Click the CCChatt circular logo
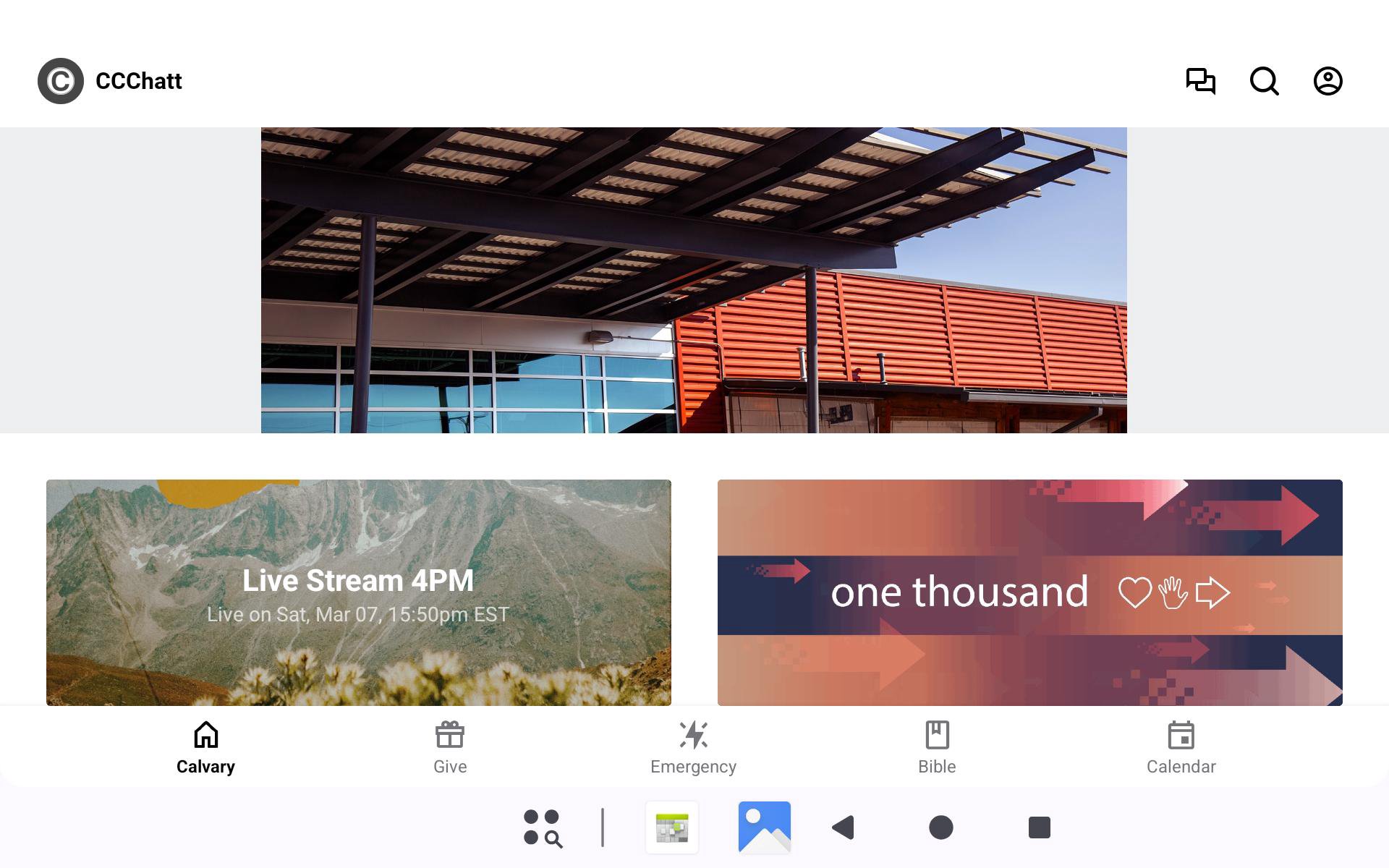The width and height of the screenshot is (1389, 868). pyautogui.click(x=61, y=81)
